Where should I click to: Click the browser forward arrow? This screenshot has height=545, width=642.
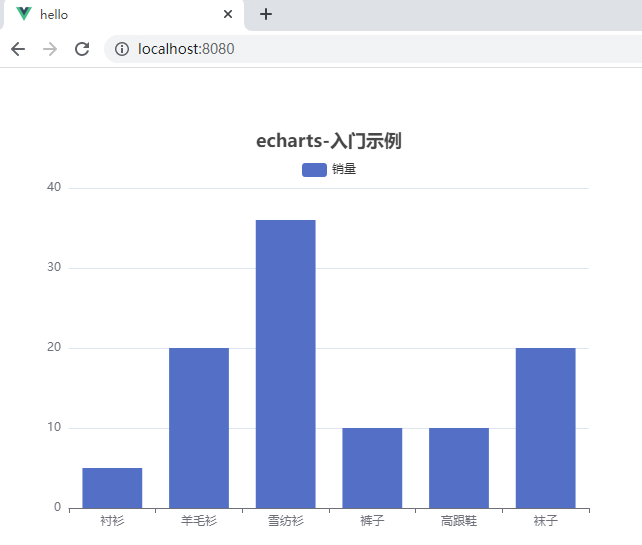coord(50,49)
